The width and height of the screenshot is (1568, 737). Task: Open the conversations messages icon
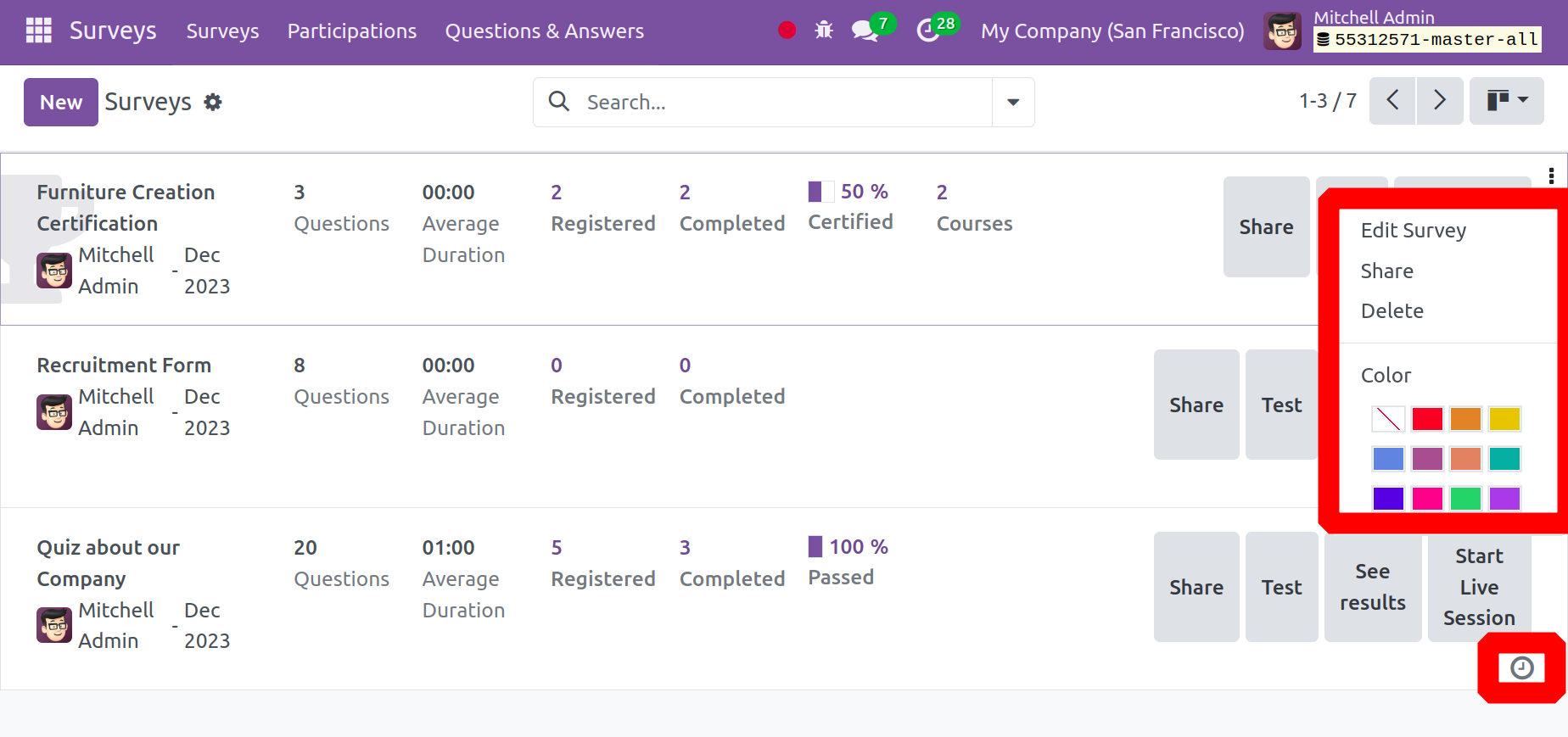point(865,31)
